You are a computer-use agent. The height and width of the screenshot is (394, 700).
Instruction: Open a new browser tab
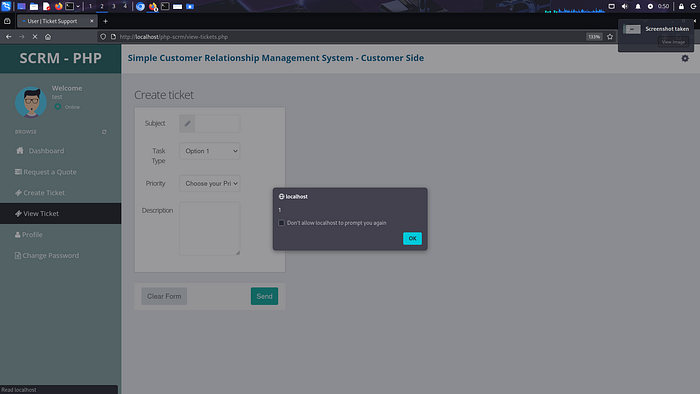pyautogui.click(x=105, y=21)
